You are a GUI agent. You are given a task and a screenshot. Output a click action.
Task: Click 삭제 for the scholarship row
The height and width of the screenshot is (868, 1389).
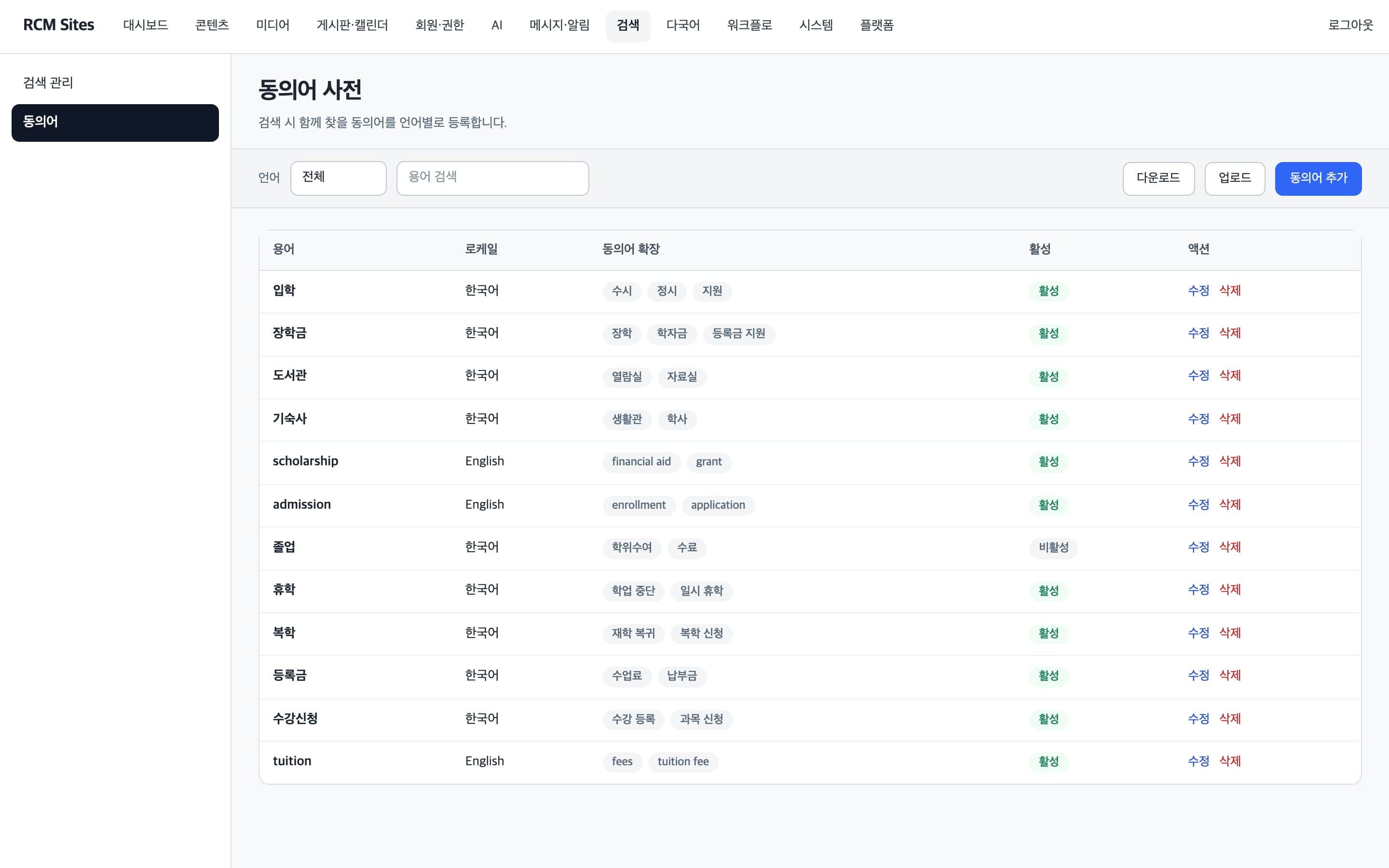1229,461
